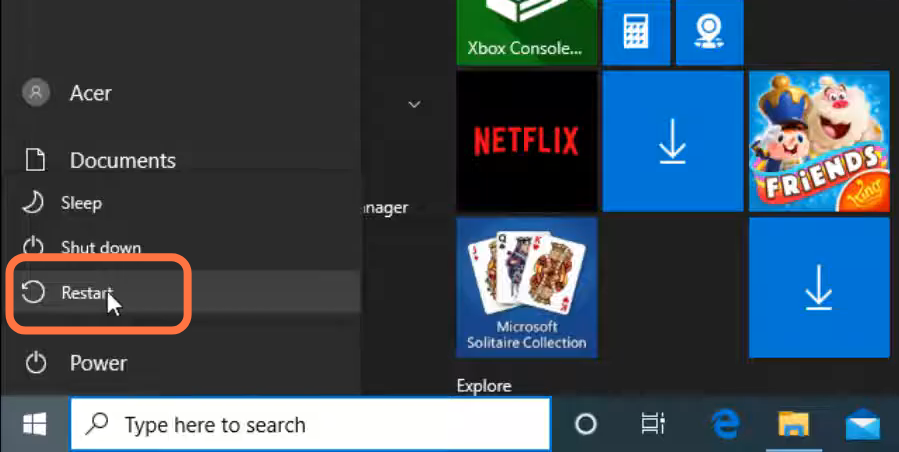Open the Documents folder icon
Screen dimensions: 899x452
click(x=36, y=160)
